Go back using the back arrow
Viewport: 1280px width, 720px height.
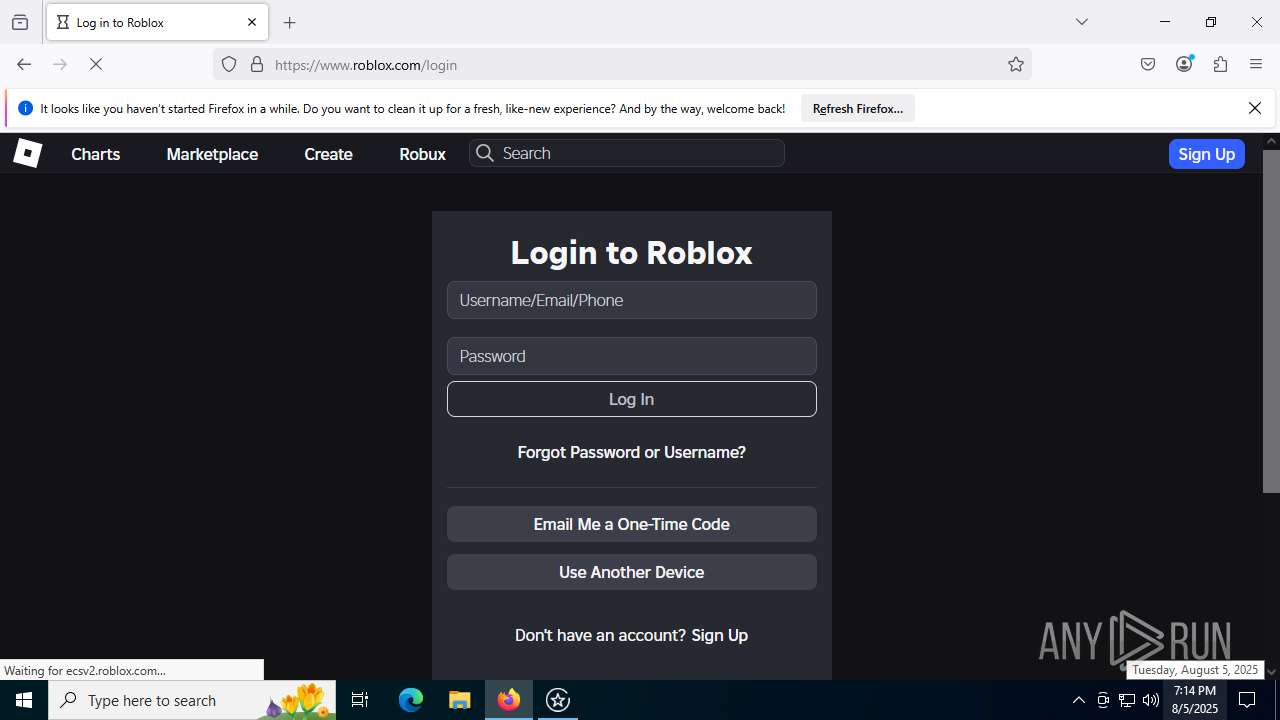coord(24,64)
